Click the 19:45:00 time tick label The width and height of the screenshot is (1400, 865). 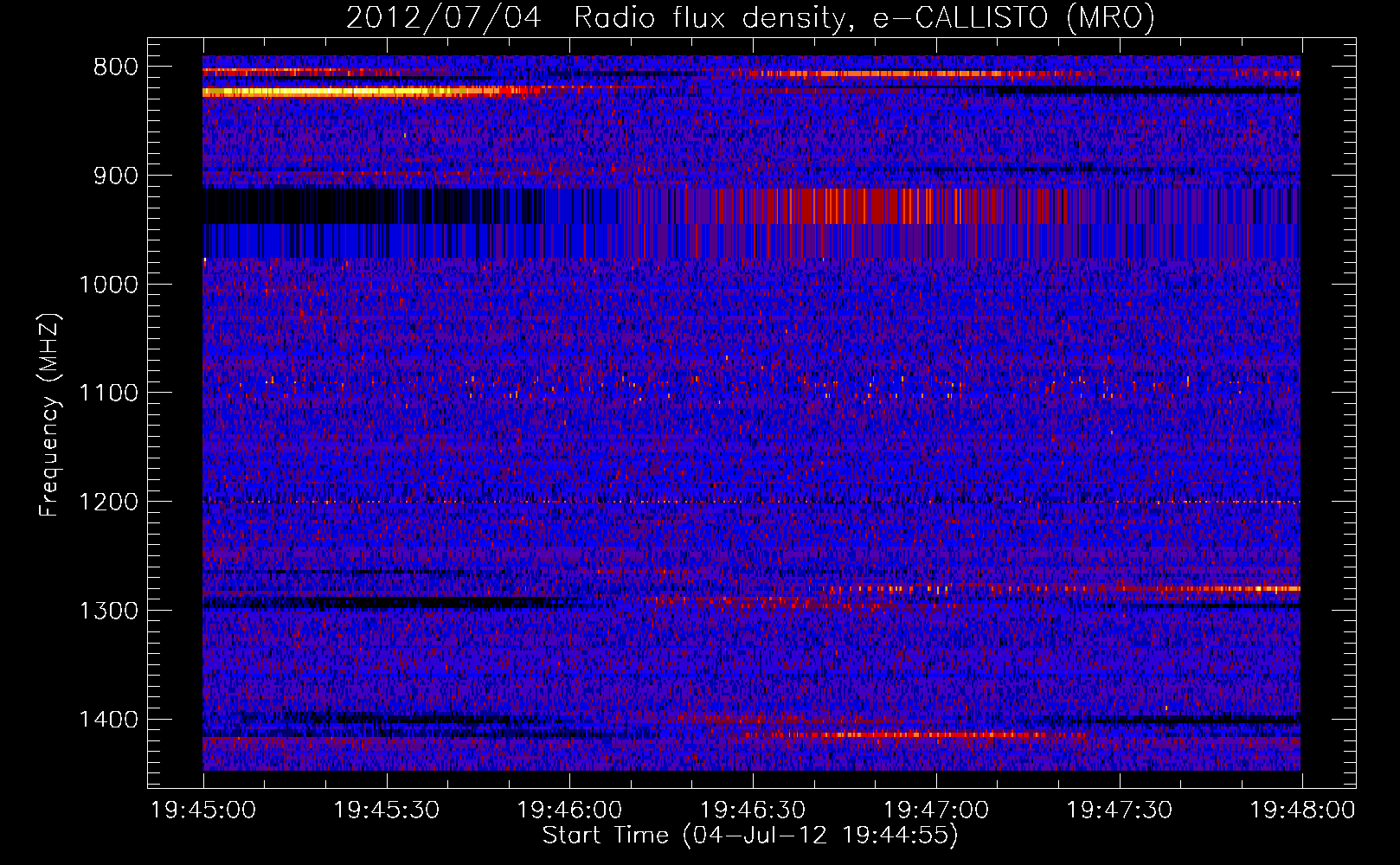(203, 811)
